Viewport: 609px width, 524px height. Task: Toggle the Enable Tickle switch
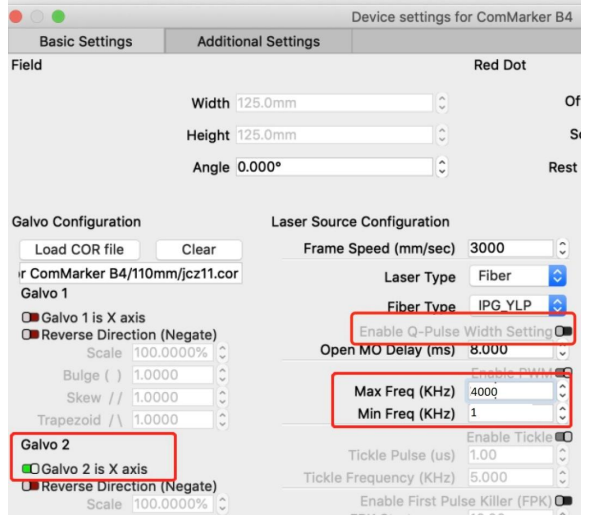tap(567, 436)
